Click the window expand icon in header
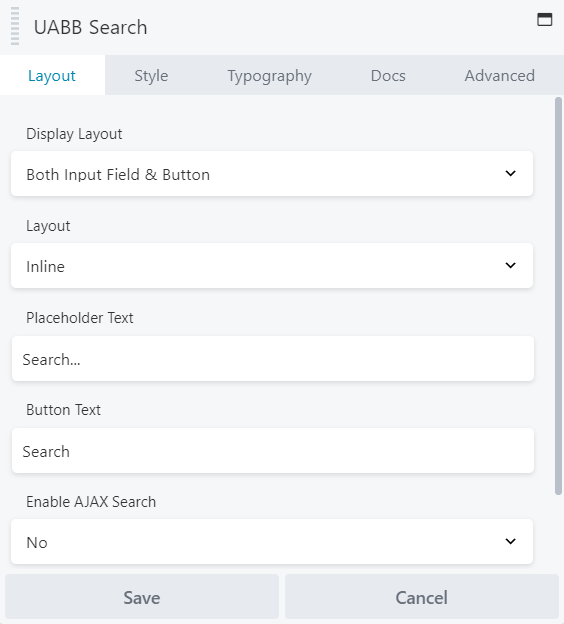Screen dimensions: 564x624 pos(544,19)
